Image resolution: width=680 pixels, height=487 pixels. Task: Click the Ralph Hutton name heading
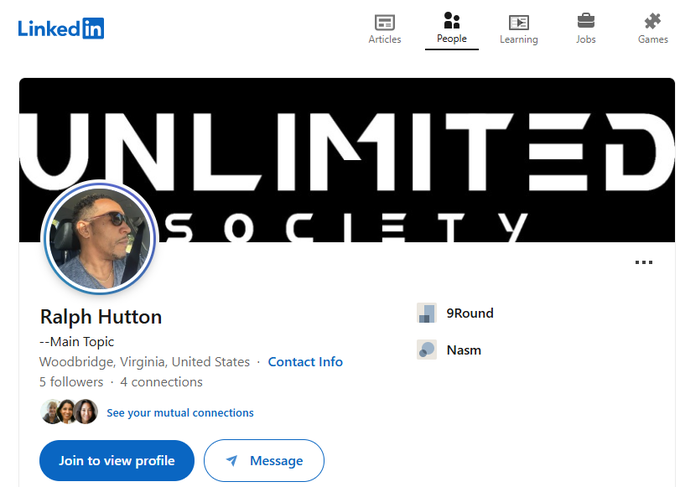101,317
